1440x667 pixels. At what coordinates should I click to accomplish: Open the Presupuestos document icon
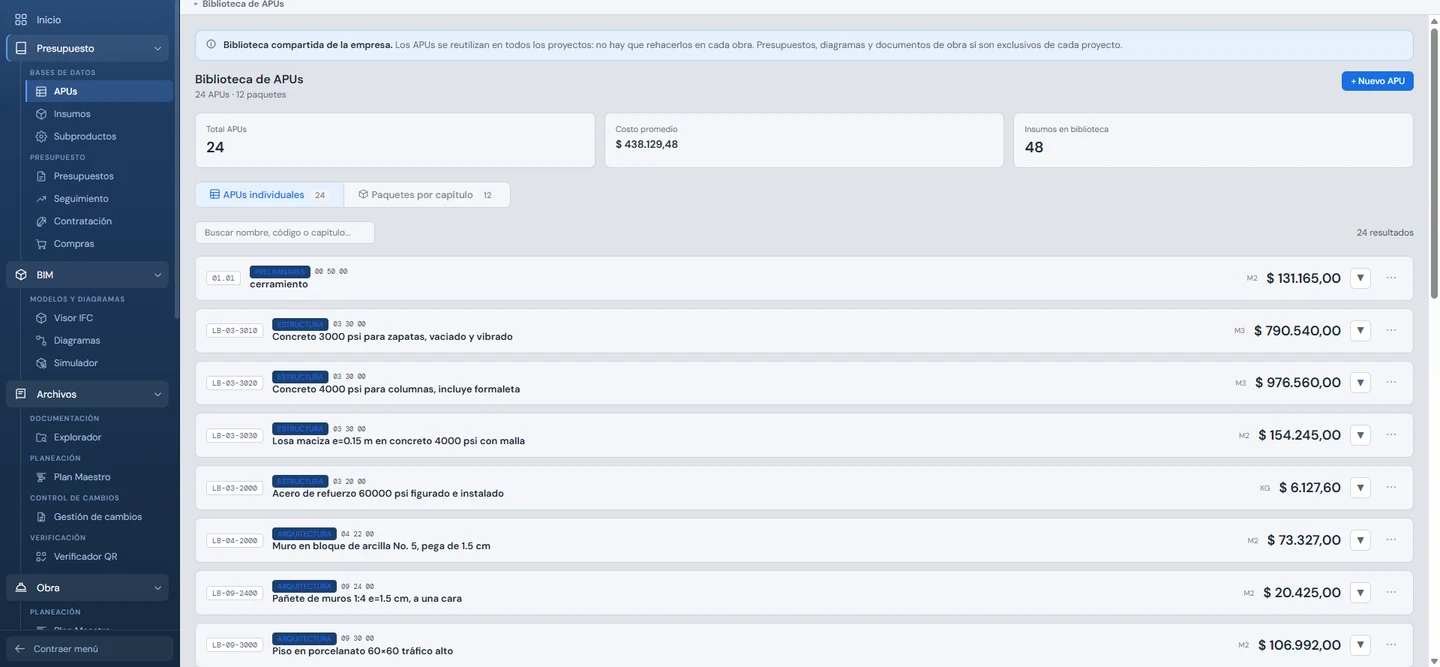[x=41, y=176]
